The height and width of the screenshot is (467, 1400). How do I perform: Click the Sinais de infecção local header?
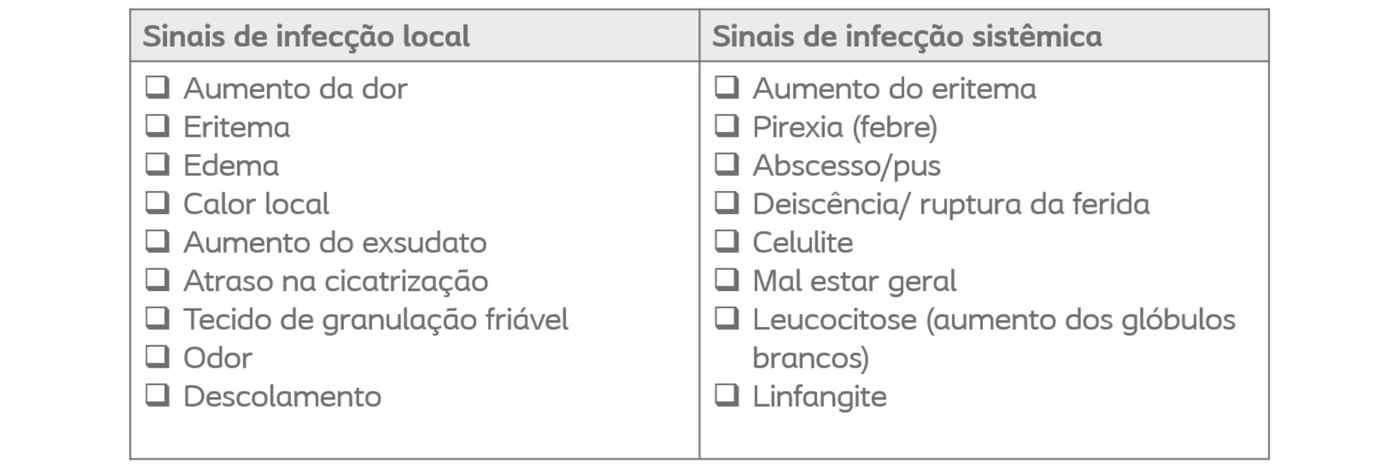pyautogui.click(x=306, y=36)
